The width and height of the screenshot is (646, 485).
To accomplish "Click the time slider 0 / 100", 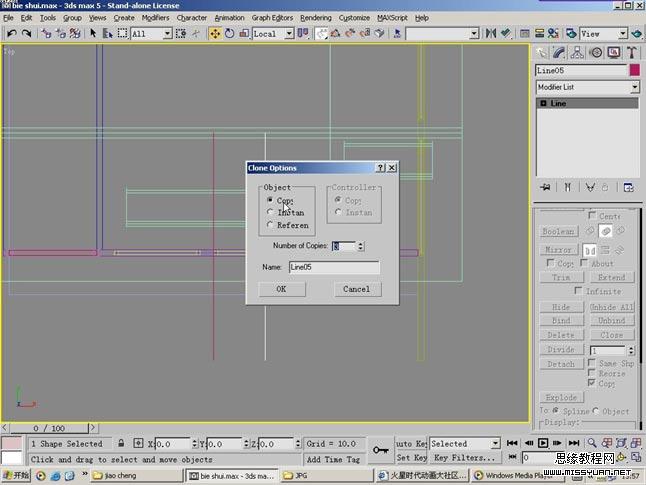I will click(49, 428).
